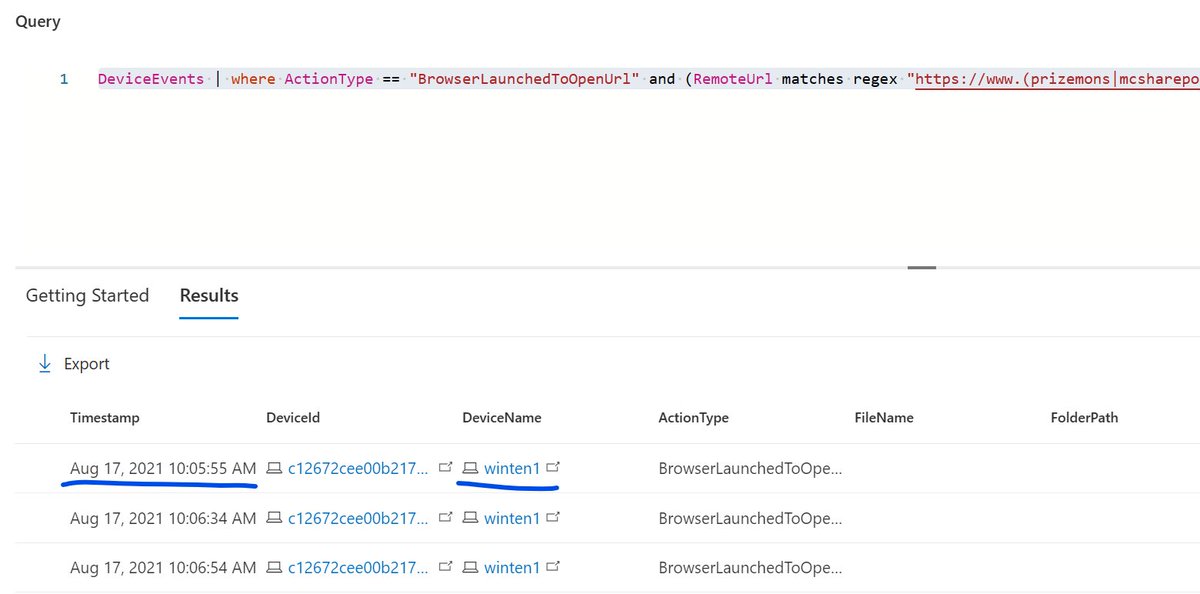Click the RemoteUrl keyword in the query
The height and width of the screenshot is (594, 1200).
733,78
